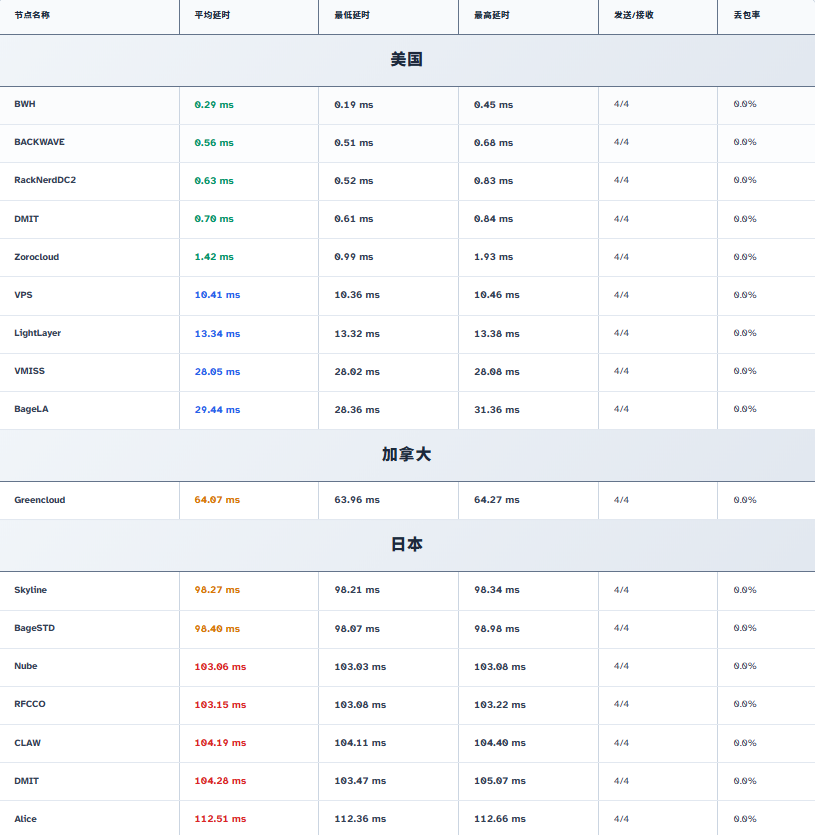Click the LightLayer node name

click(37, 333)
